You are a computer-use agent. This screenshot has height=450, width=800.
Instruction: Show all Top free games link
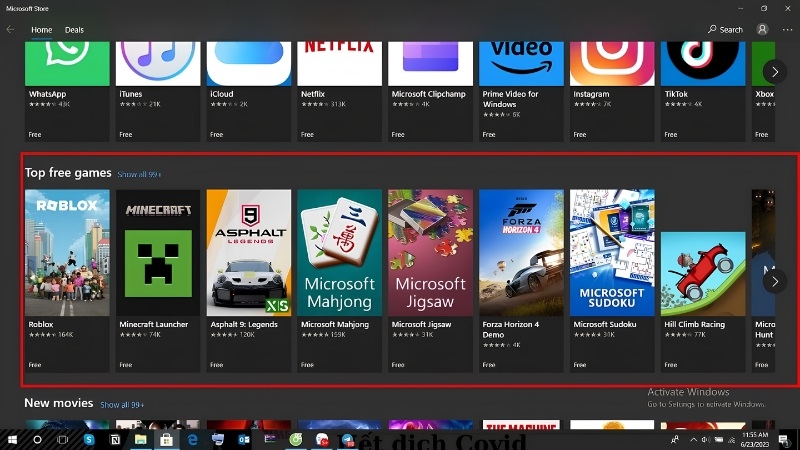point(139,174)
